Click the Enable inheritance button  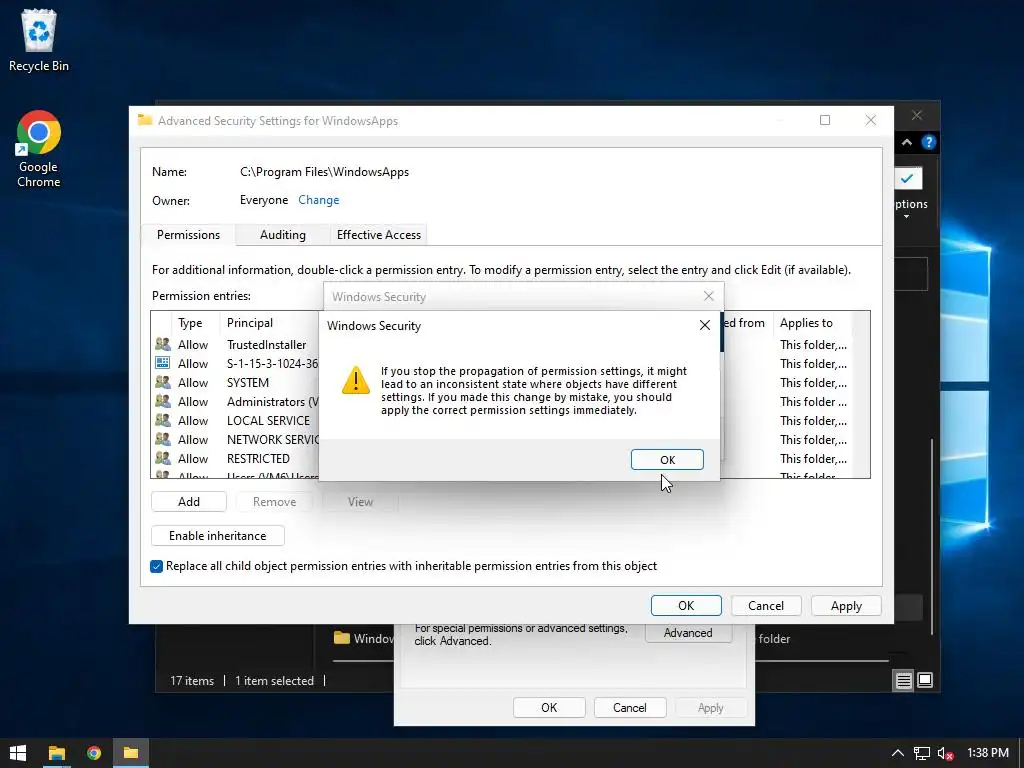coord(217,536)
